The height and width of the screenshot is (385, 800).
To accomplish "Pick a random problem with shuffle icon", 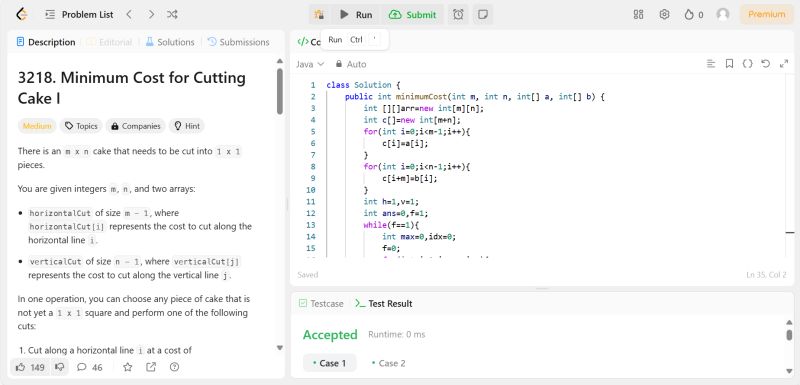I will 172,14.
